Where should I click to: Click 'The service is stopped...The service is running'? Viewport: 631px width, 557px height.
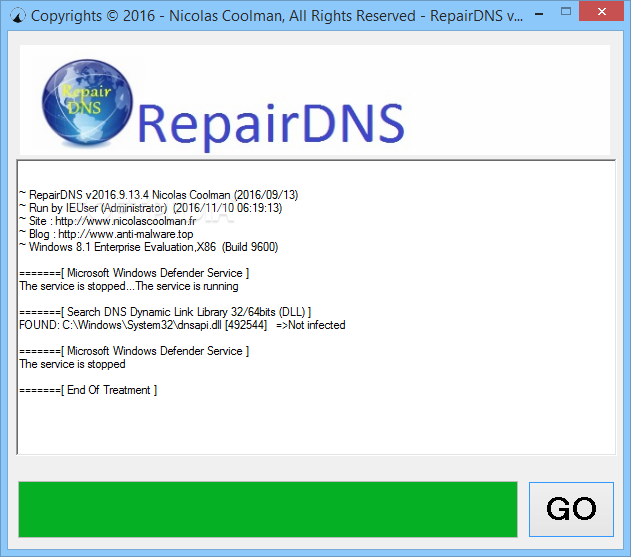[x=129, y=286]
